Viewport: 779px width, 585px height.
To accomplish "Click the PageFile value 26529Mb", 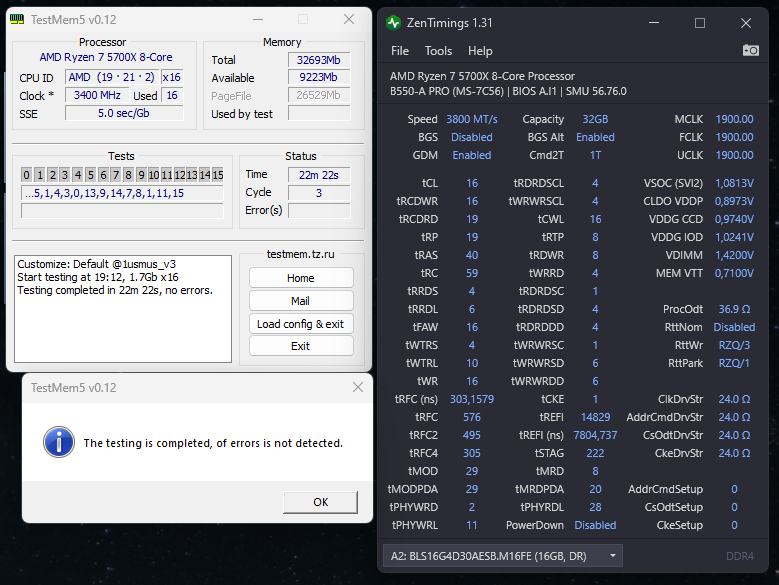I will (x=318, y=95).
